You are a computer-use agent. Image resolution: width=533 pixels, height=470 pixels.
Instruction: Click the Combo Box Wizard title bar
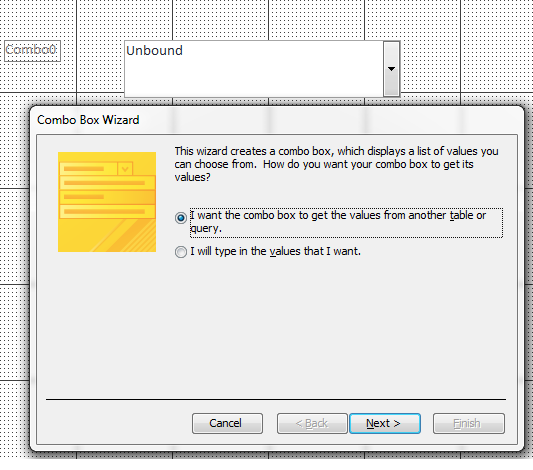(x=277, y=120)
